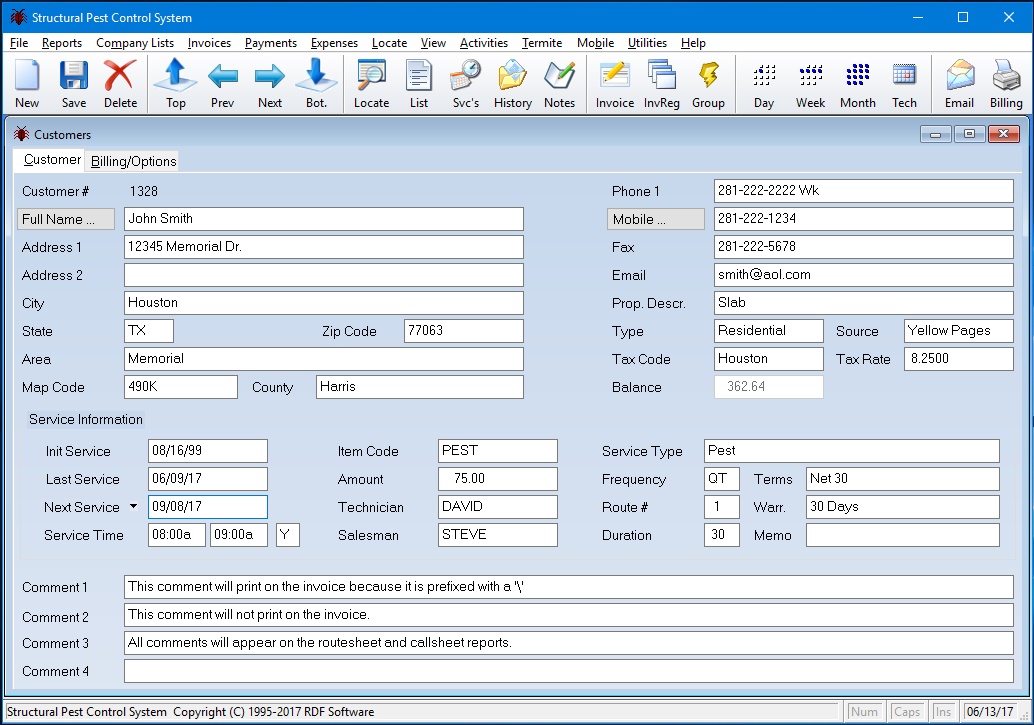Open the Svc's icon
This screenshot has width=1034, height=725.
[466, 84]
